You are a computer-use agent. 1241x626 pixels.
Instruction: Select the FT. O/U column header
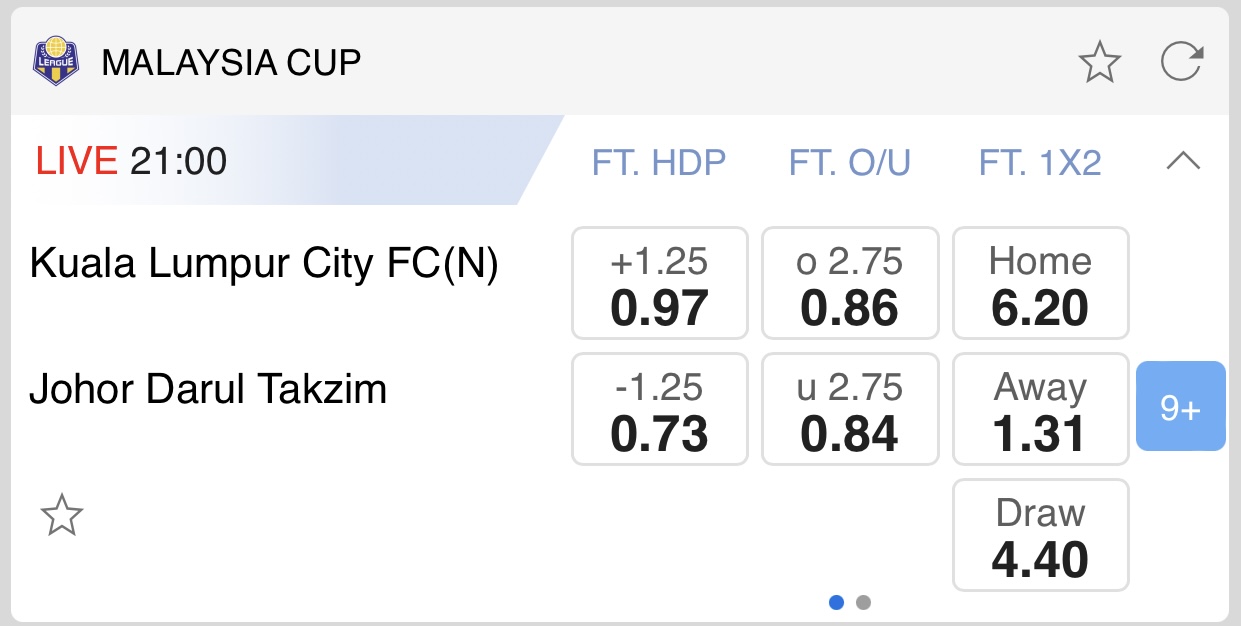click(850, 162)
